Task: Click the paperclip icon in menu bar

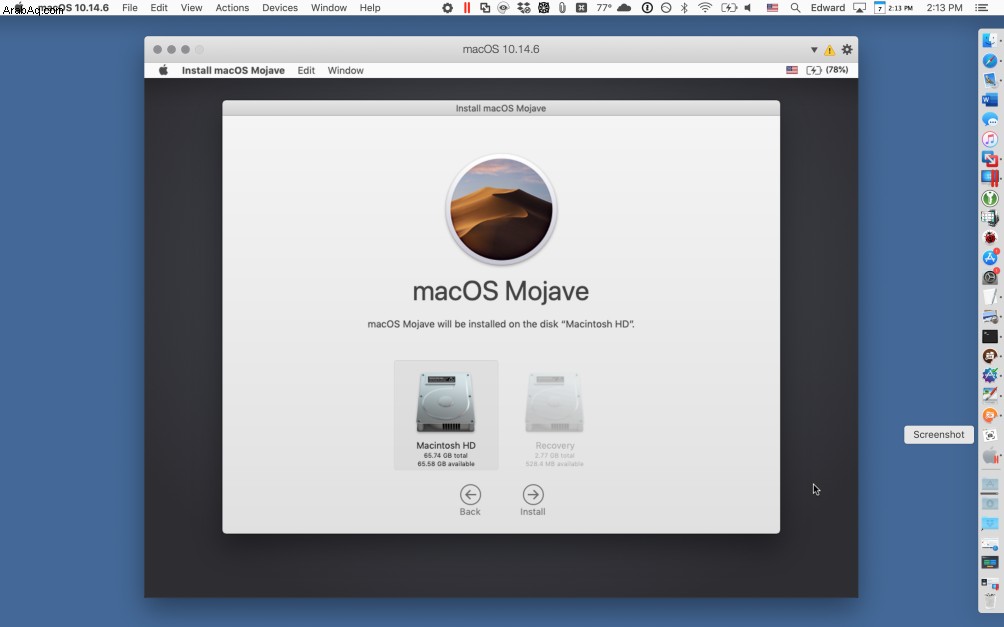Action: click(x=562, y=8)
